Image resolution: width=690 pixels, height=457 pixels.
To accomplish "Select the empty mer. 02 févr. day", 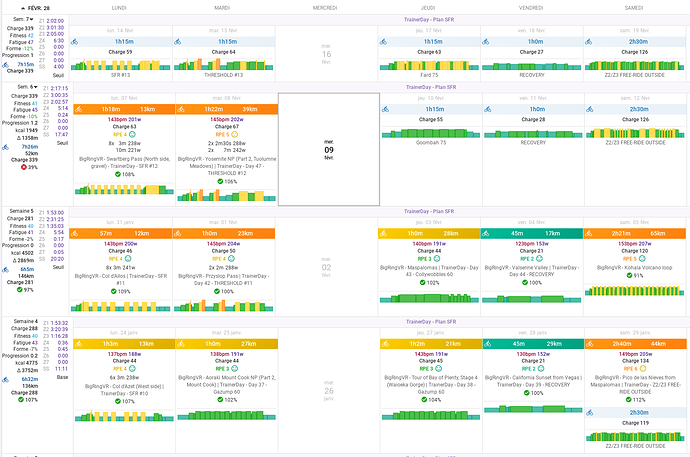I will [x=326, y=267].
